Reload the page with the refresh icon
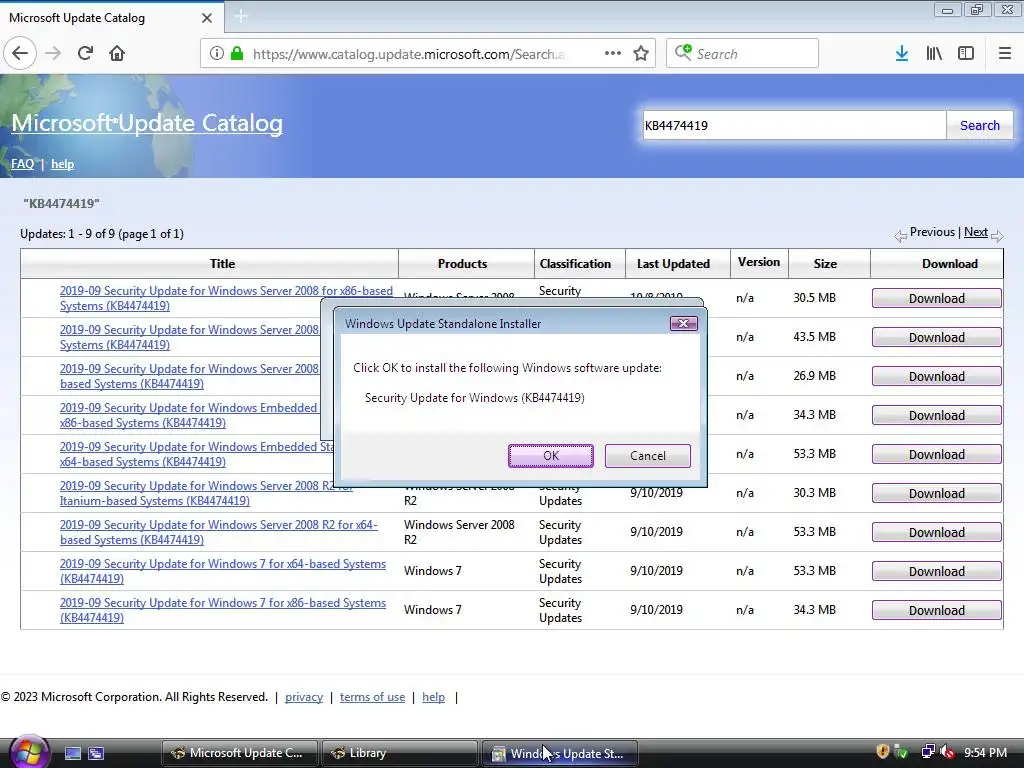This screenshot has height=768, width=1024. point(85,53)
